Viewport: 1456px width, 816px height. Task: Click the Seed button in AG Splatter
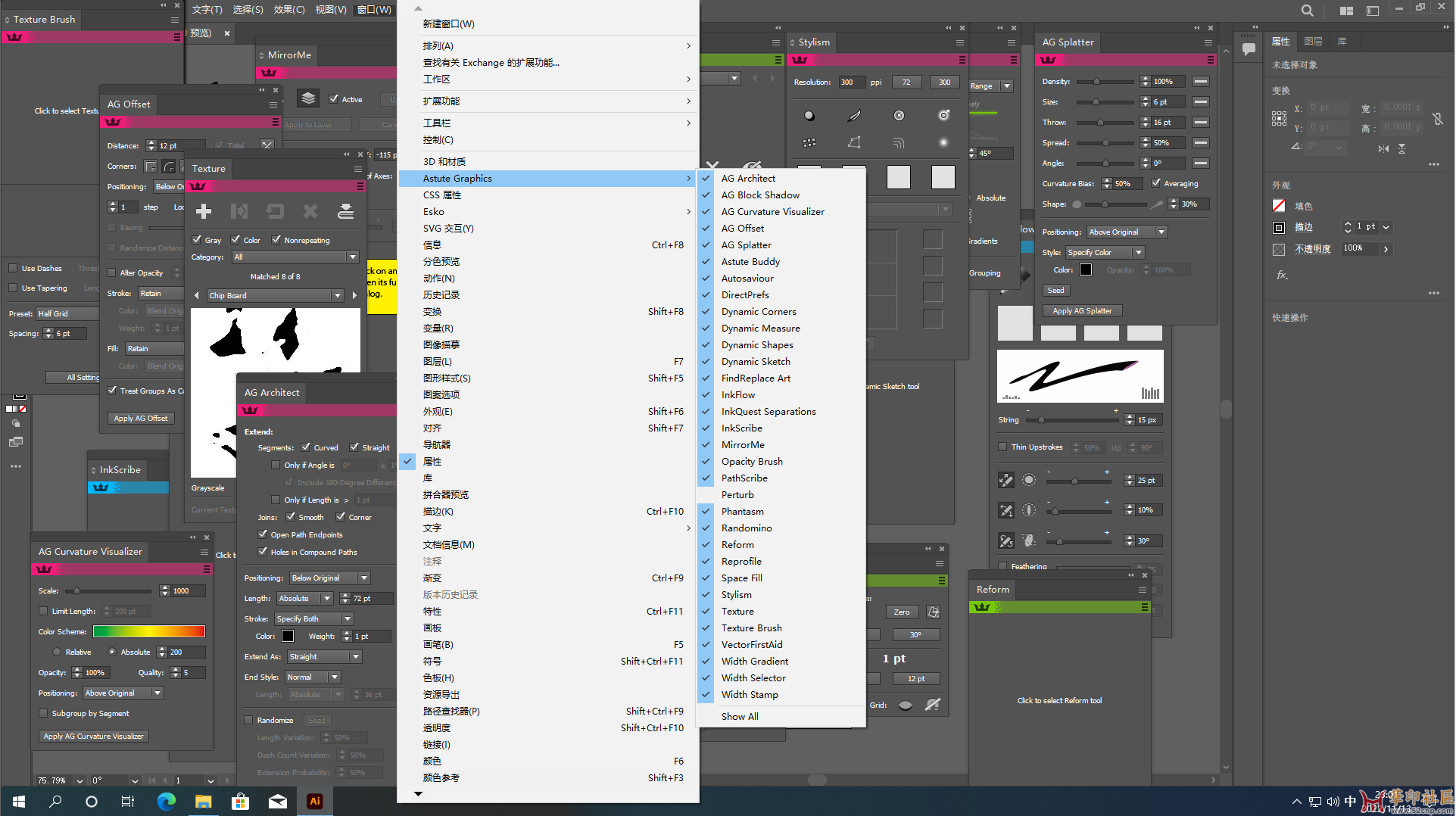[1055, 290]
